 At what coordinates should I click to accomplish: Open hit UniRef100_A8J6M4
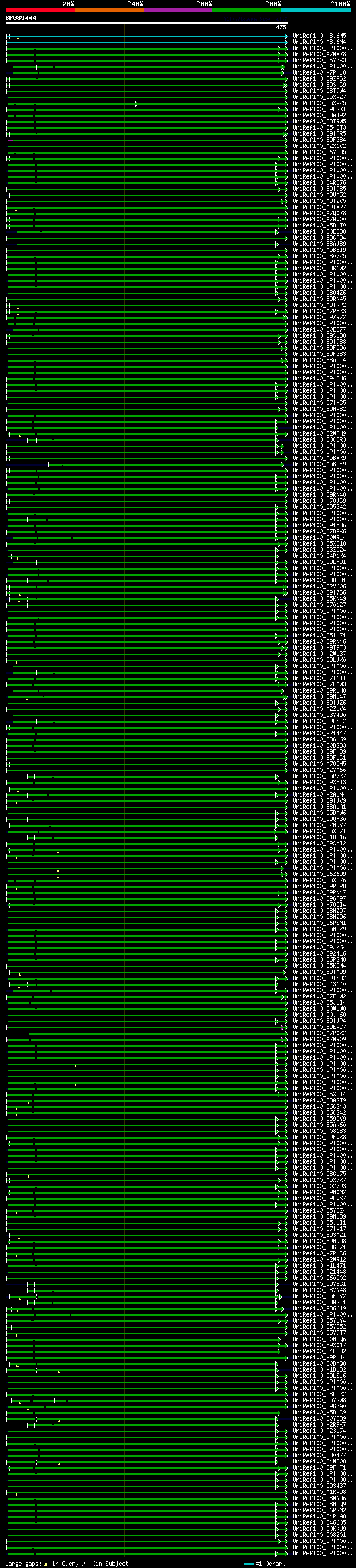point(319,42)
